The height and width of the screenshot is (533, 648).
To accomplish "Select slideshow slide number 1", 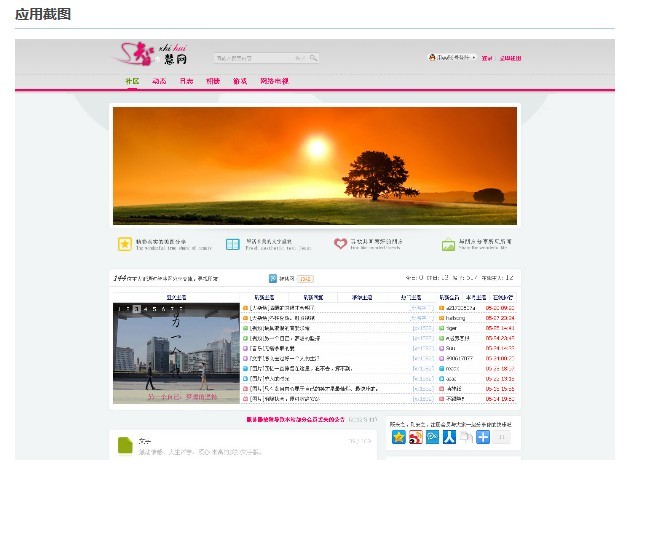I will point(119,309).
